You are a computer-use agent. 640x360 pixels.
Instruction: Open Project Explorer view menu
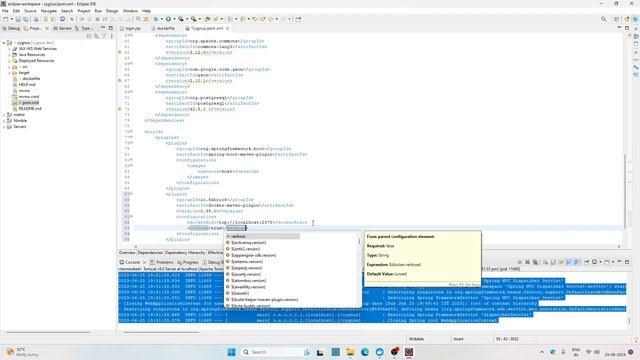pyautogui.click(x=111, y=36)
